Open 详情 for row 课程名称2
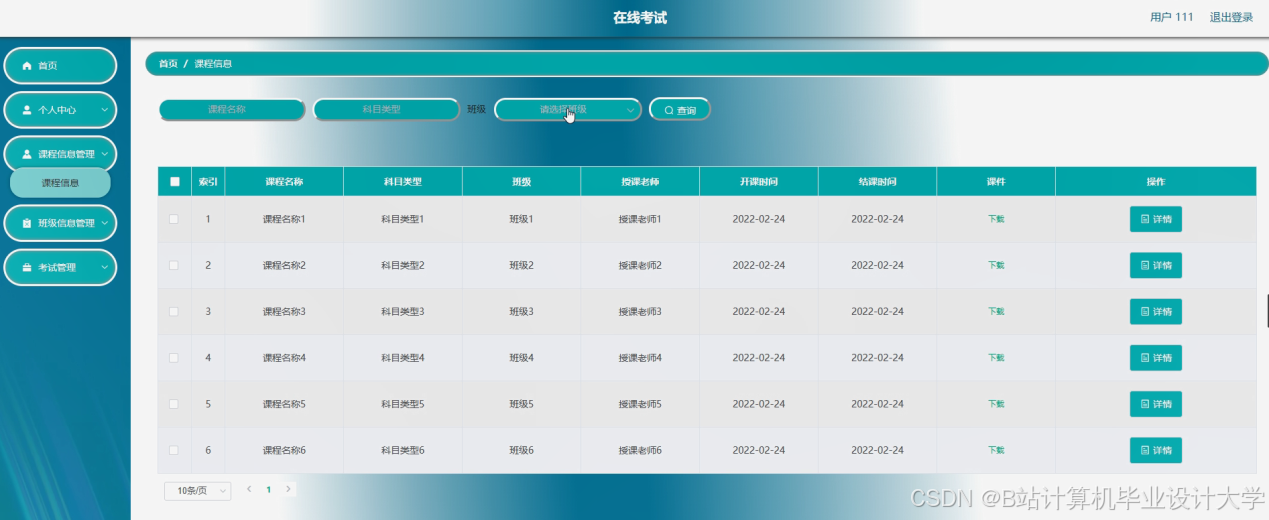The width and height of the screenshot is (1269, 520). [x=1156, y=265]
